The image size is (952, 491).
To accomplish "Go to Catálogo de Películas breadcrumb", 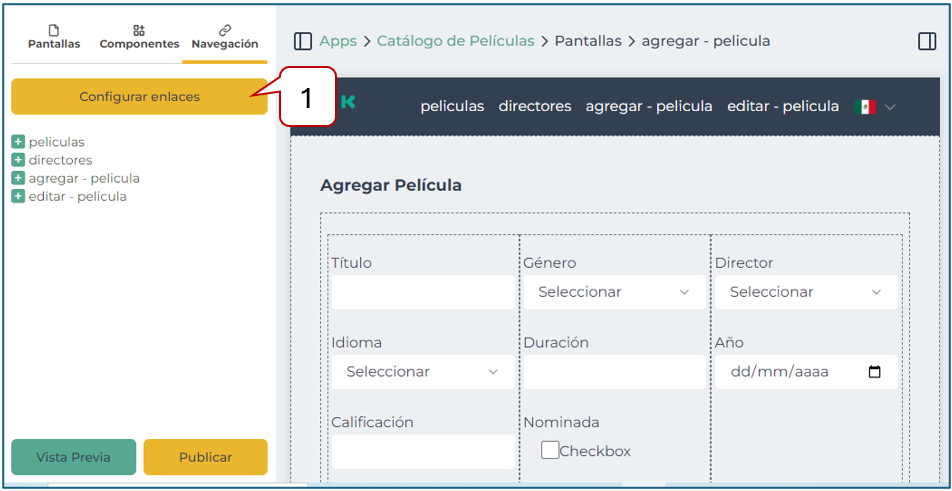I will pos(455,41).
